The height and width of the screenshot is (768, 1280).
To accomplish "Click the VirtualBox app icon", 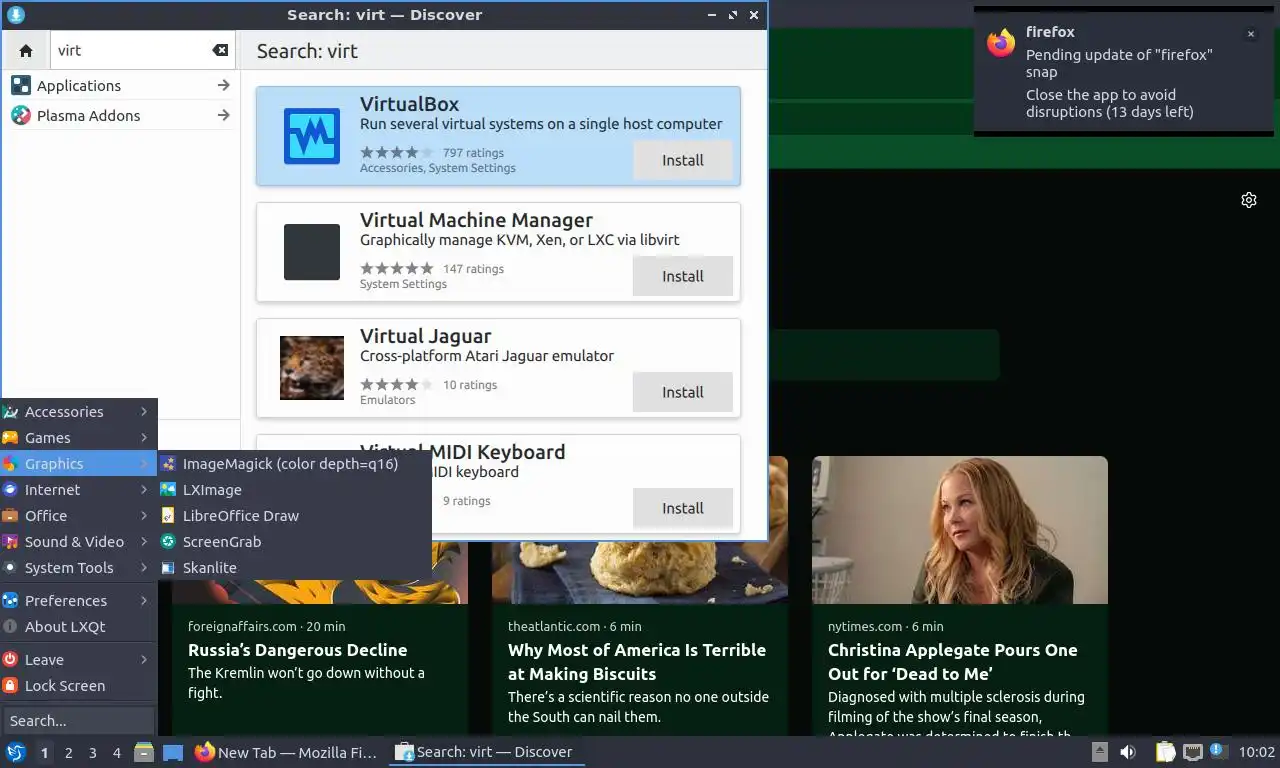I will coord(312,136).
